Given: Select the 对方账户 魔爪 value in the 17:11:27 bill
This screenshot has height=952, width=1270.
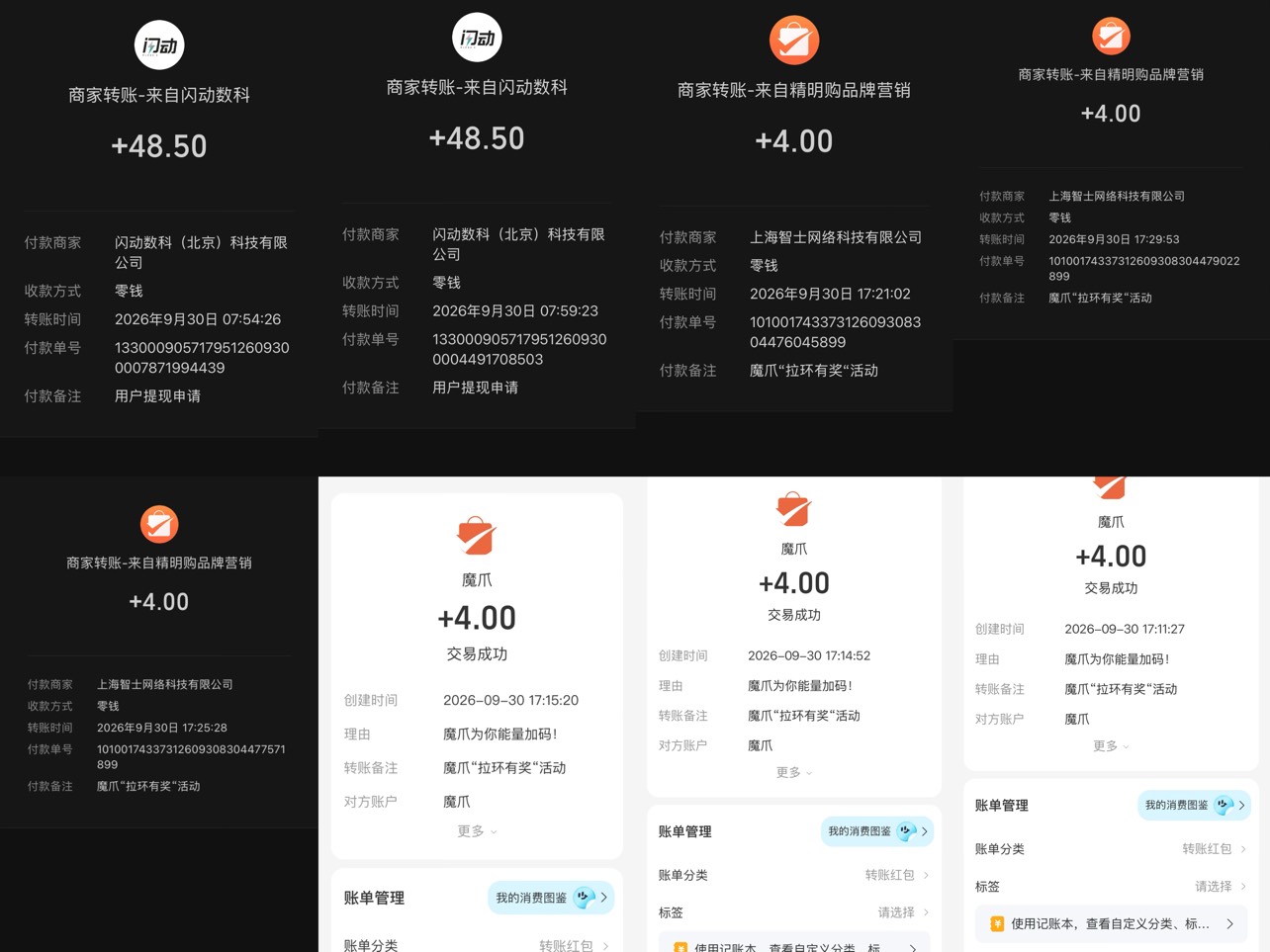Looking at the screenshot, I should (x=1076, y=719).
